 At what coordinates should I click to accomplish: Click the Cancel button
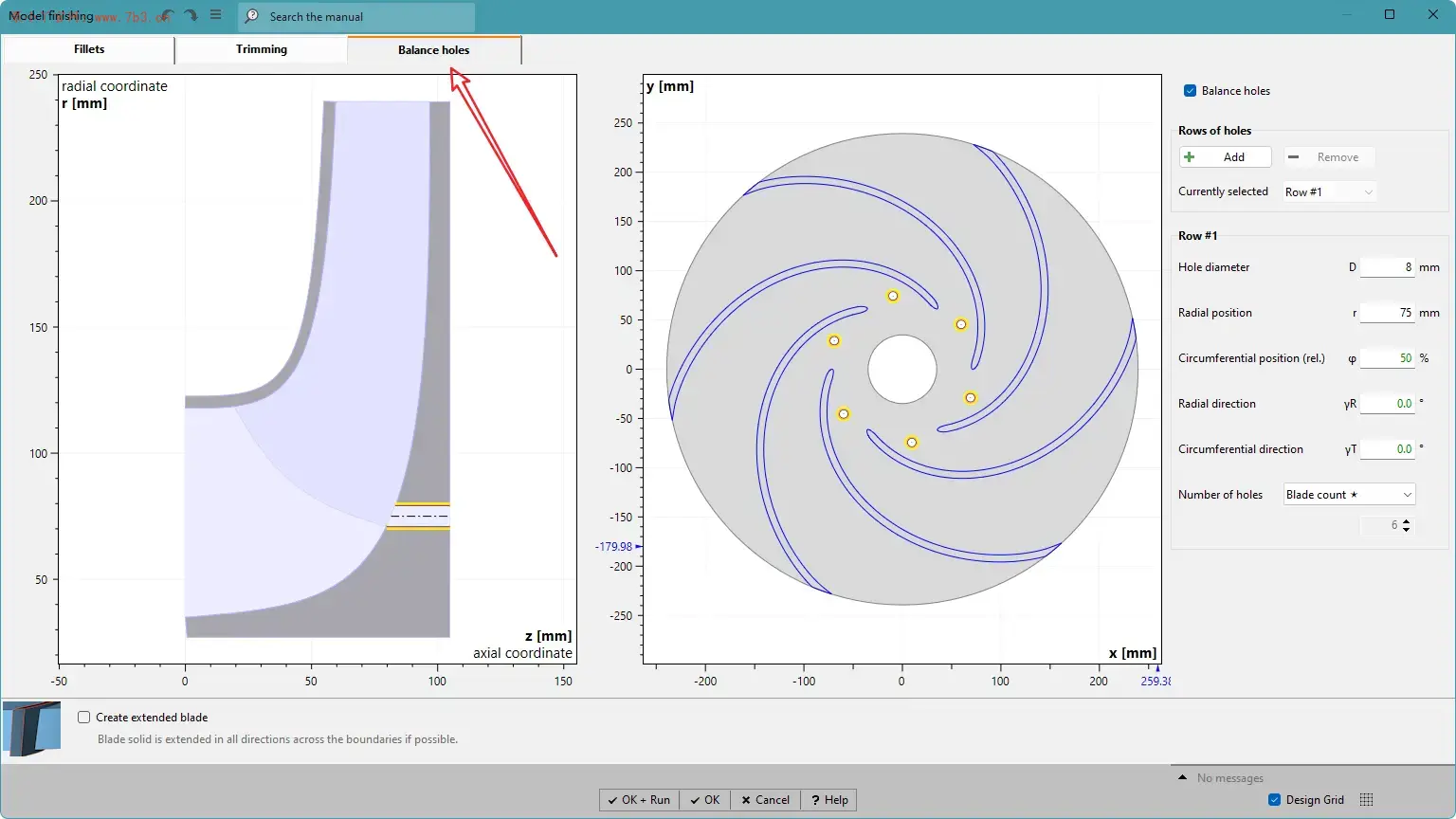coord(765,800)
